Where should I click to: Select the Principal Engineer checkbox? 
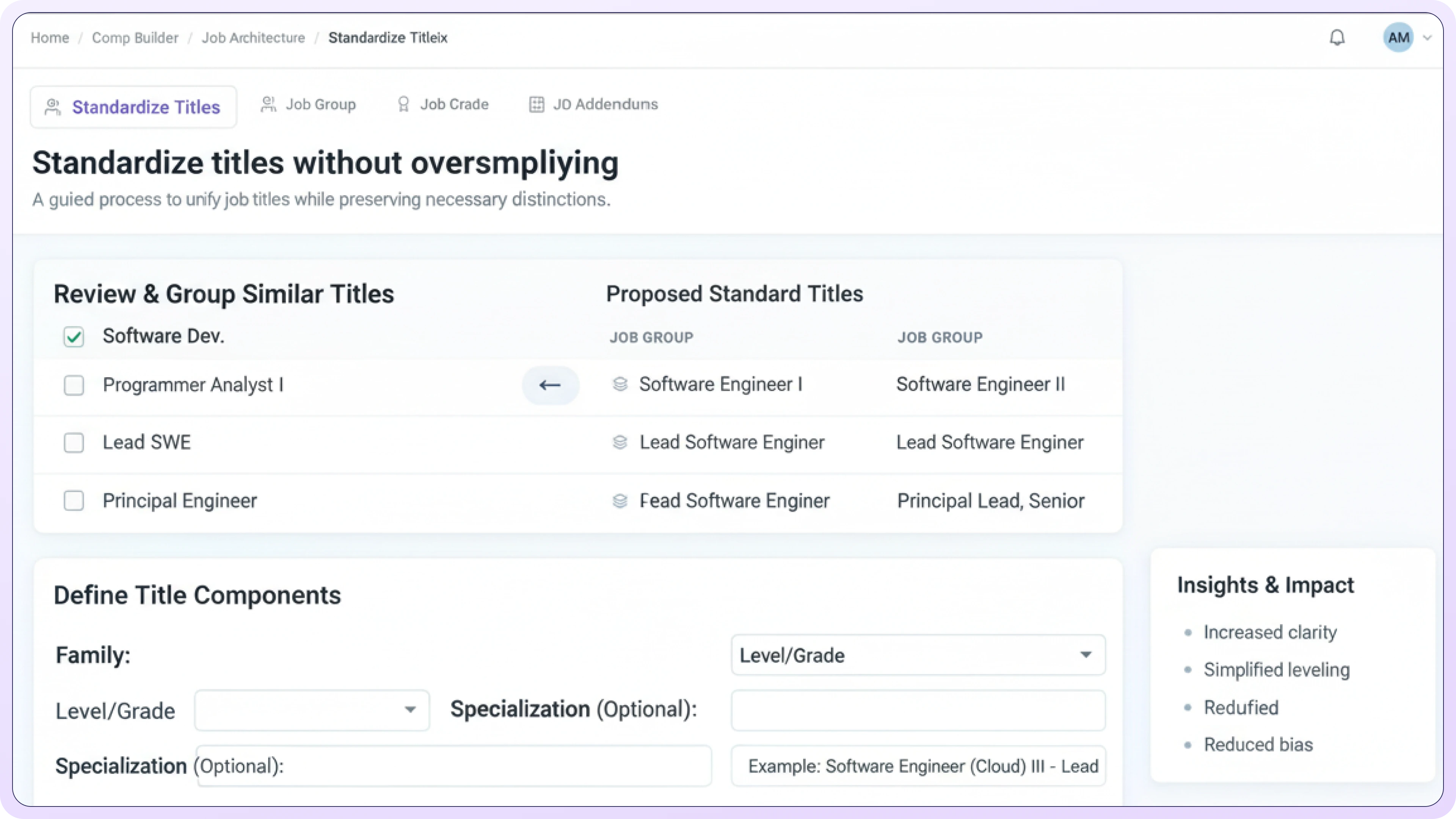pyautogui.click(x=74, y=501)
